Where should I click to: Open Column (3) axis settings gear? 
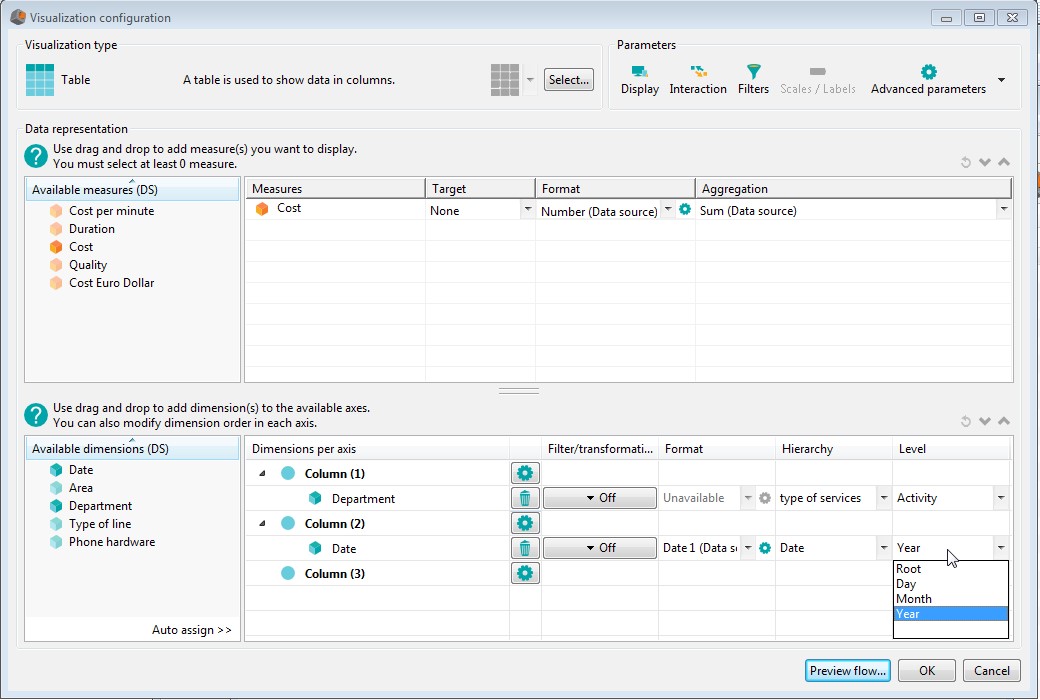(525, 573)
